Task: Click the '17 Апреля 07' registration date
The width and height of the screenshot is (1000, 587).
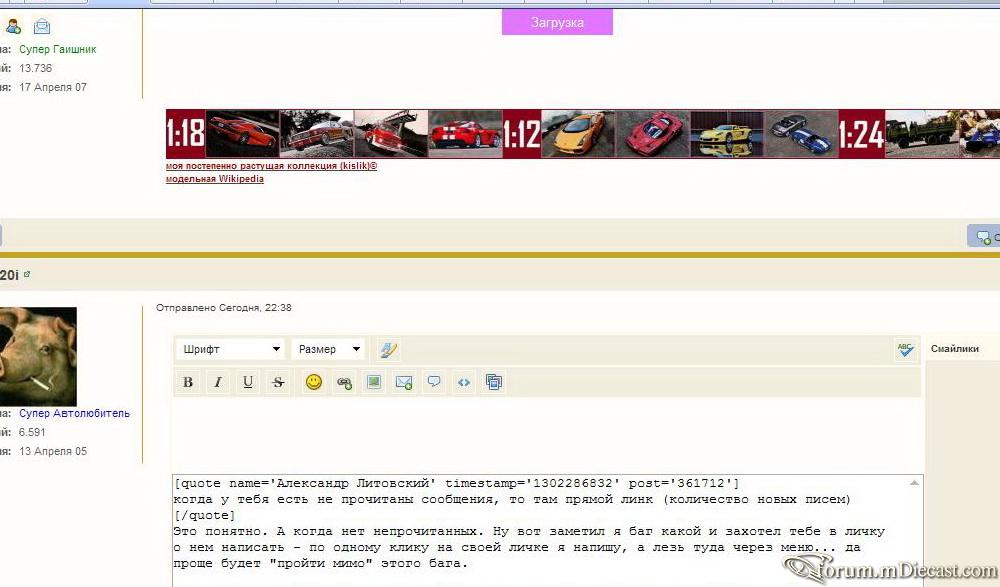Action: point(53,87)
